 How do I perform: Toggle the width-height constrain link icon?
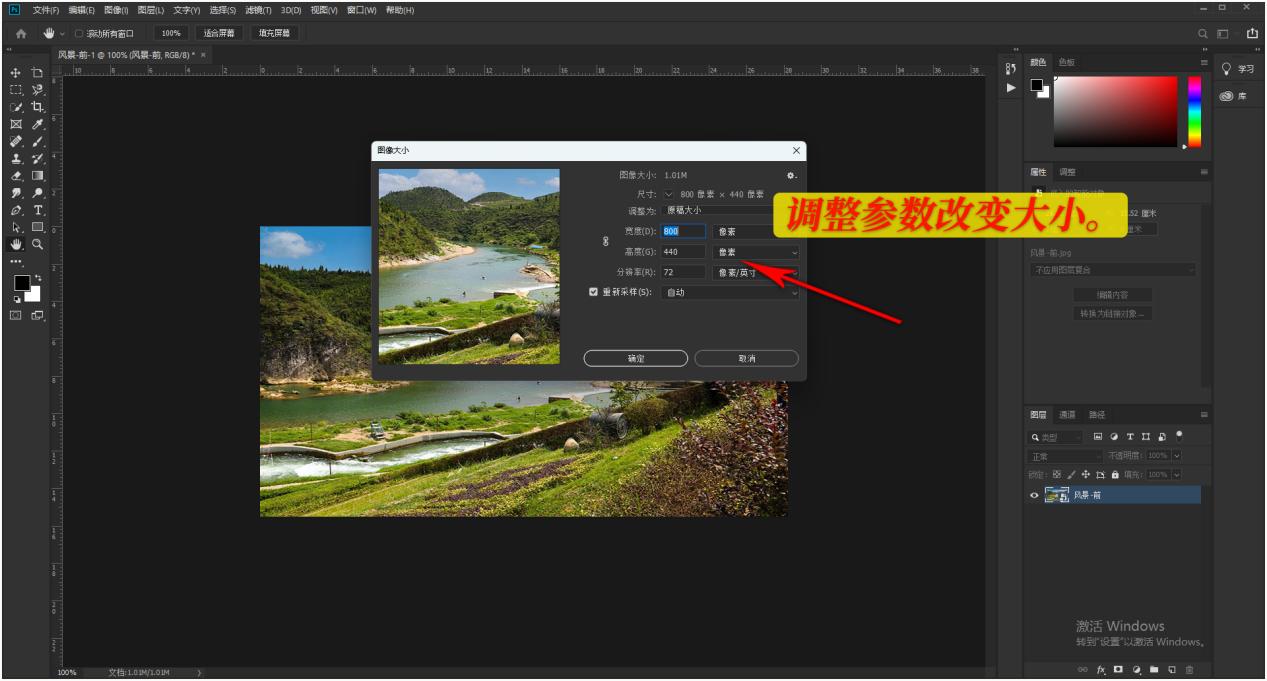604,241
